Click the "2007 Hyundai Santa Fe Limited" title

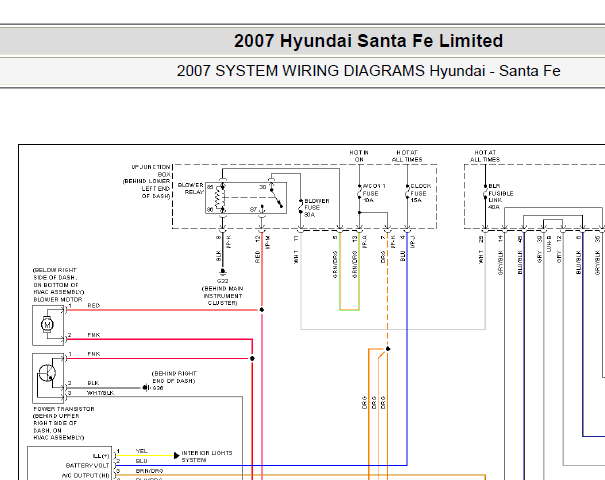368,41
